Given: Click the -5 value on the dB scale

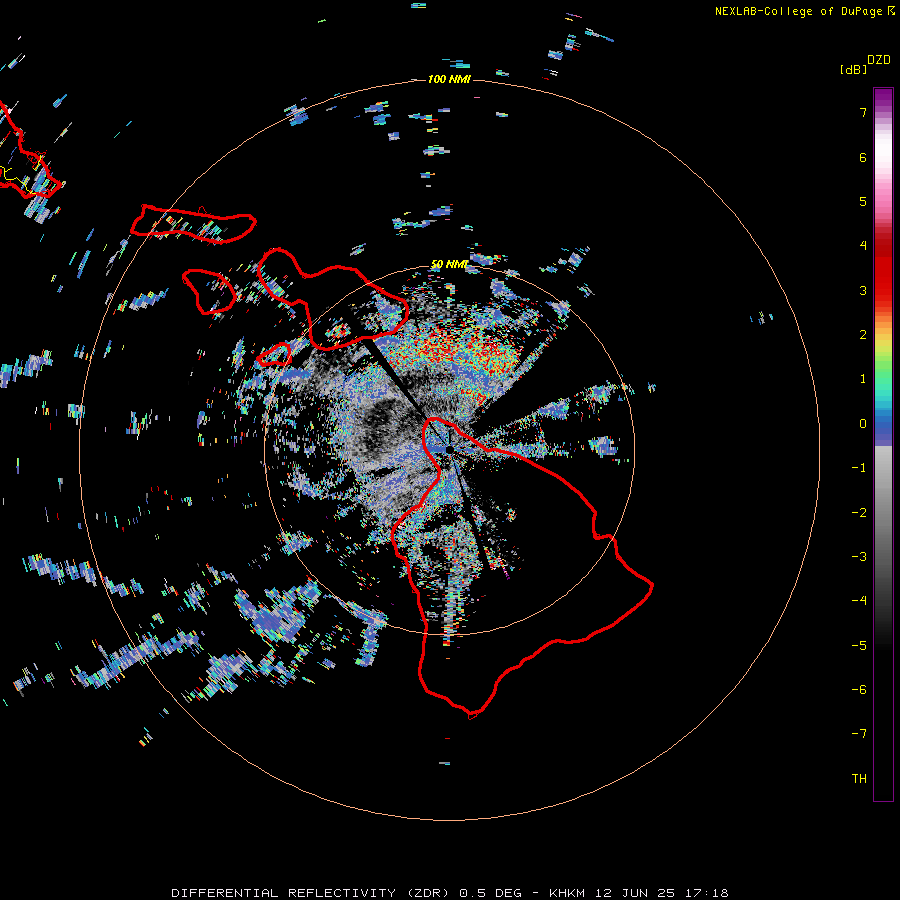Looking at the screenshot, I should [x=859, y=646].
